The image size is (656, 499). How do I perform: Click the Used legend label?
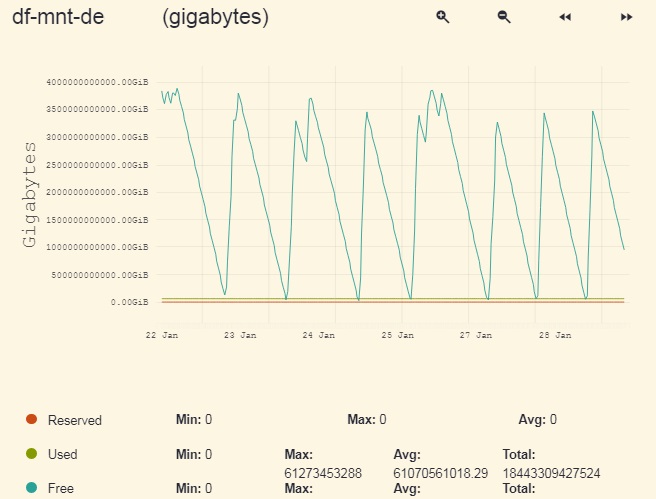point(62,454)
